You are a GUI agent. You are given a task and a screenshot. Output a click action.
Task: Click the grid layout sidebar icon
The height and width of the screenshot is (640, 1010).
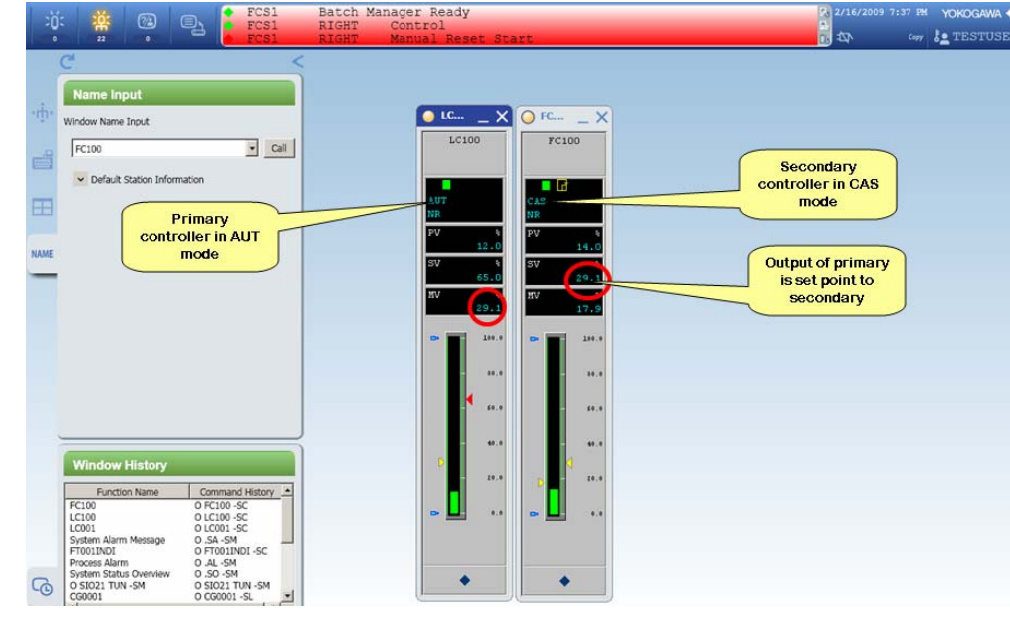[42, 208]
